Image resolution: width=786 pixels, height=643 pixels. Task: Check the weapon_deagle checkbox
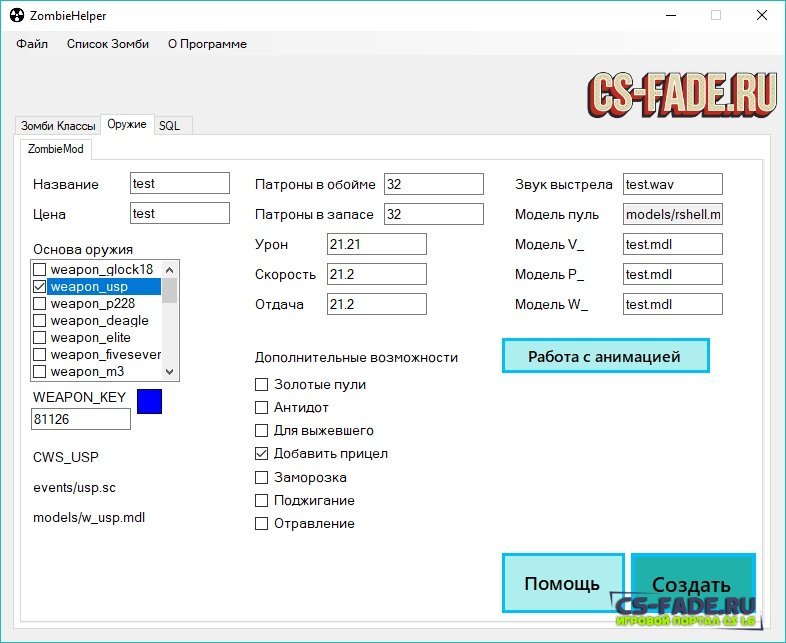(40, 321)
